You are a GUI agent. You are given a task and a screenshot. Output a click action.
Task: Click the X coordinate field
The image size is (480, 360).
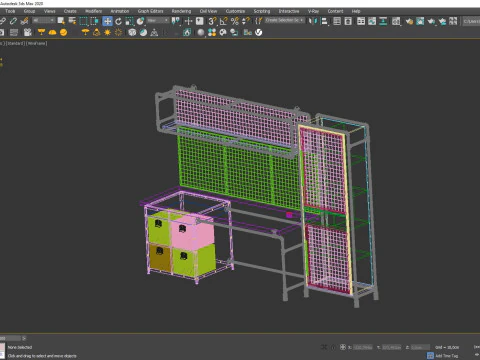point(363,347)
